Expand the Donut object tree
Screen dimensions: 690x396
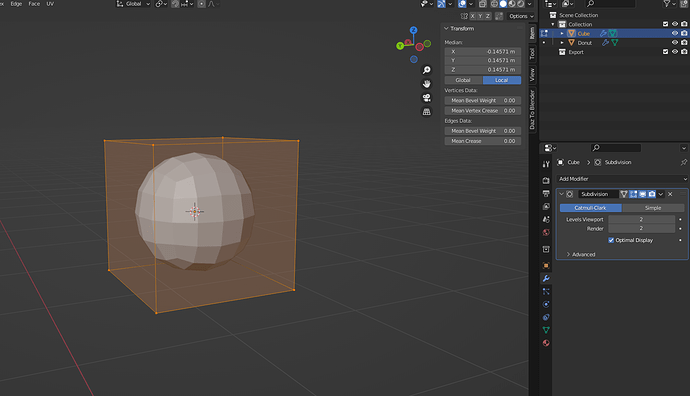pyautogui.click(x=562, y=43)
